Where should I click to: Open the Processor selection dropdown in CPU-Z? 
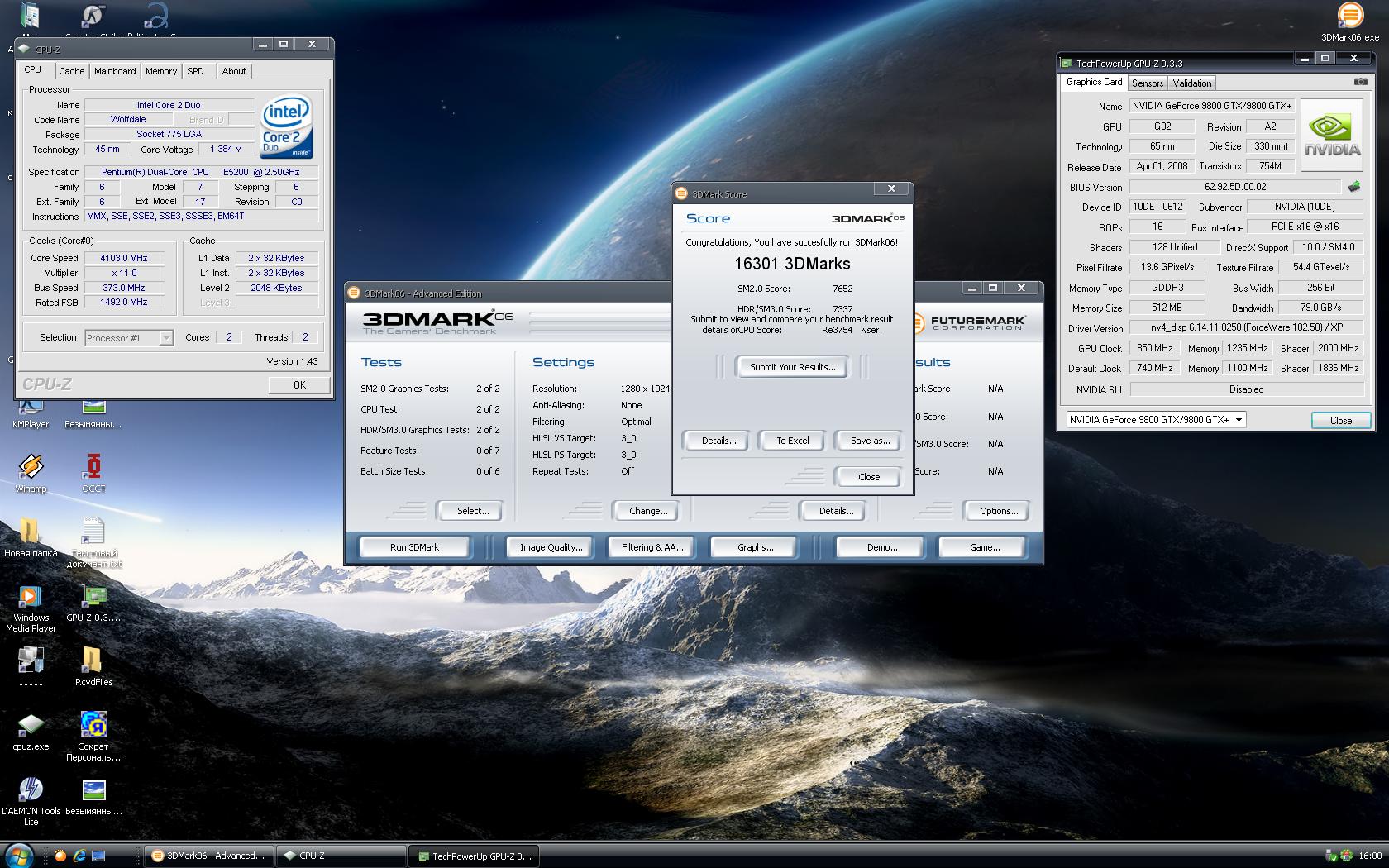click(x=129, y=337)
